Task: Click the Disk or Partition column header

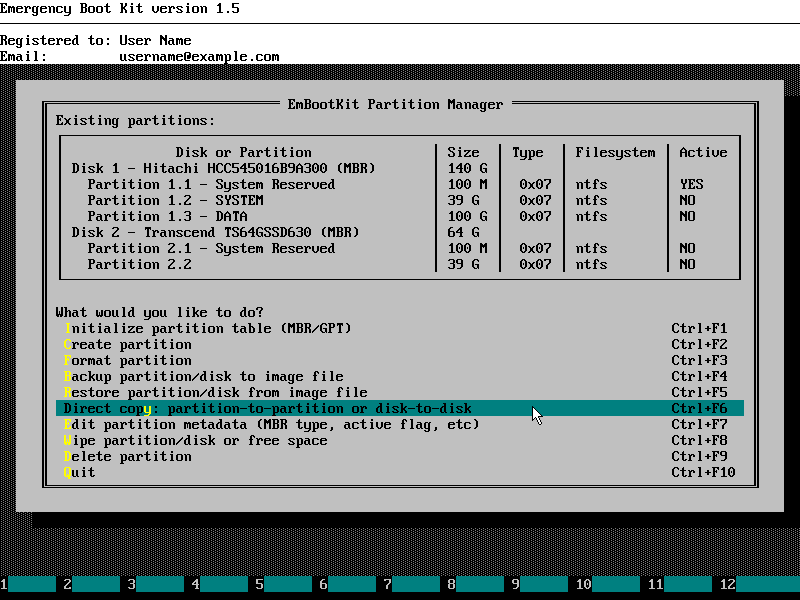Action: pos(243,153)
